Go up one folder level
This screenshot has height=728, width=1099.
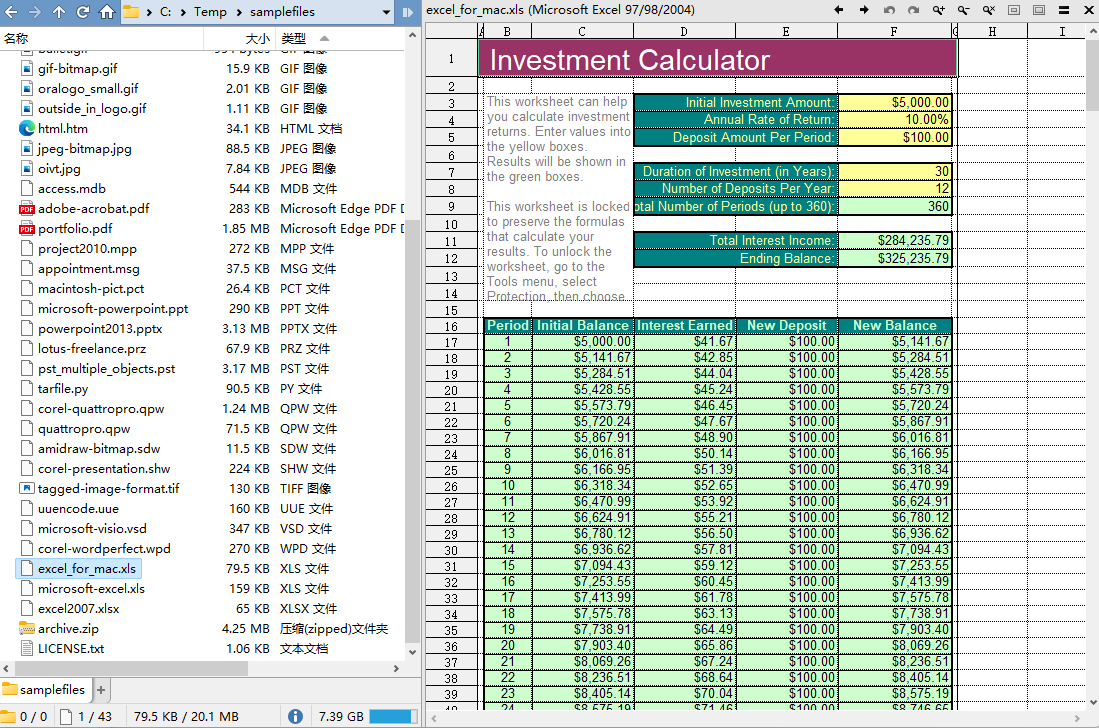tap(59, 12)
